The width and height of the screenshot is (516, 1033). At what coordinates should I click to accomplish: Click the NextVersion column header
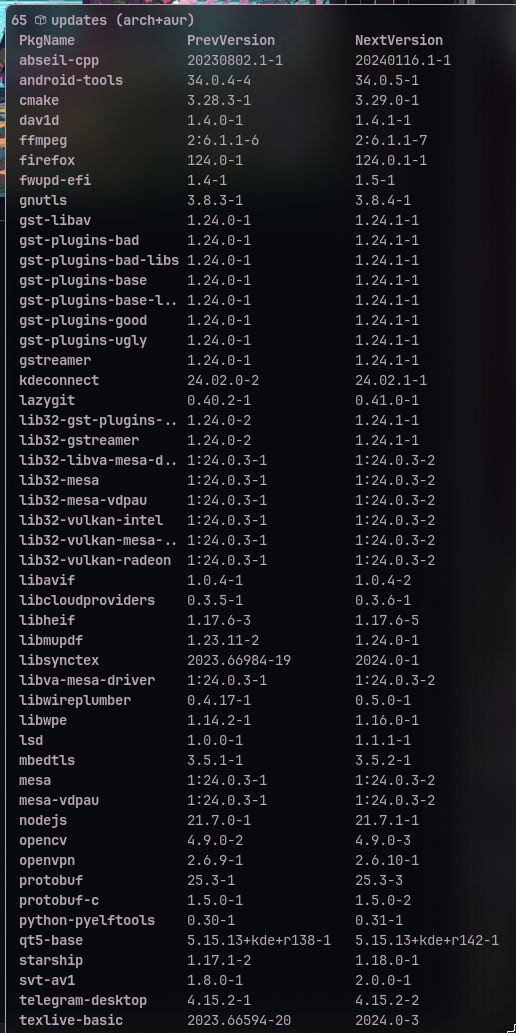pyautogui.click(x=399, y=40)
